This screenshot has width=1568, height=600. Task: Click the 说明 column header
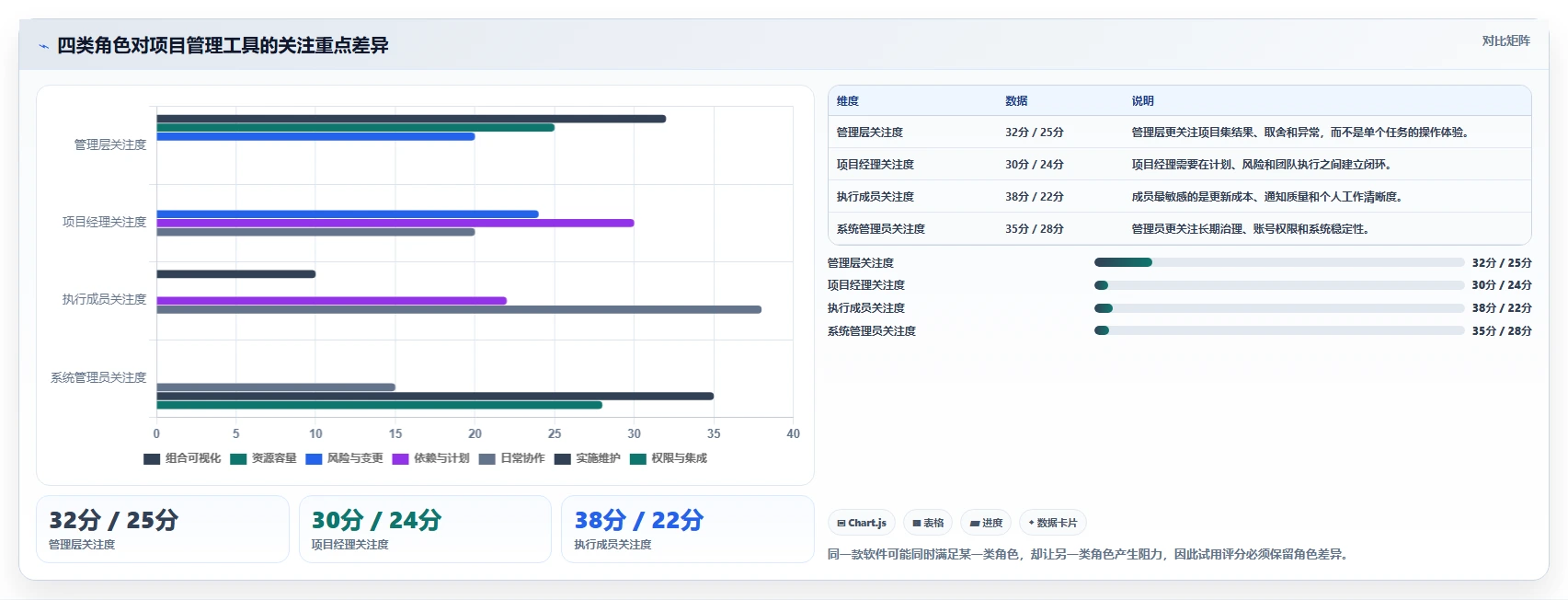click(x=1142, y=101)
